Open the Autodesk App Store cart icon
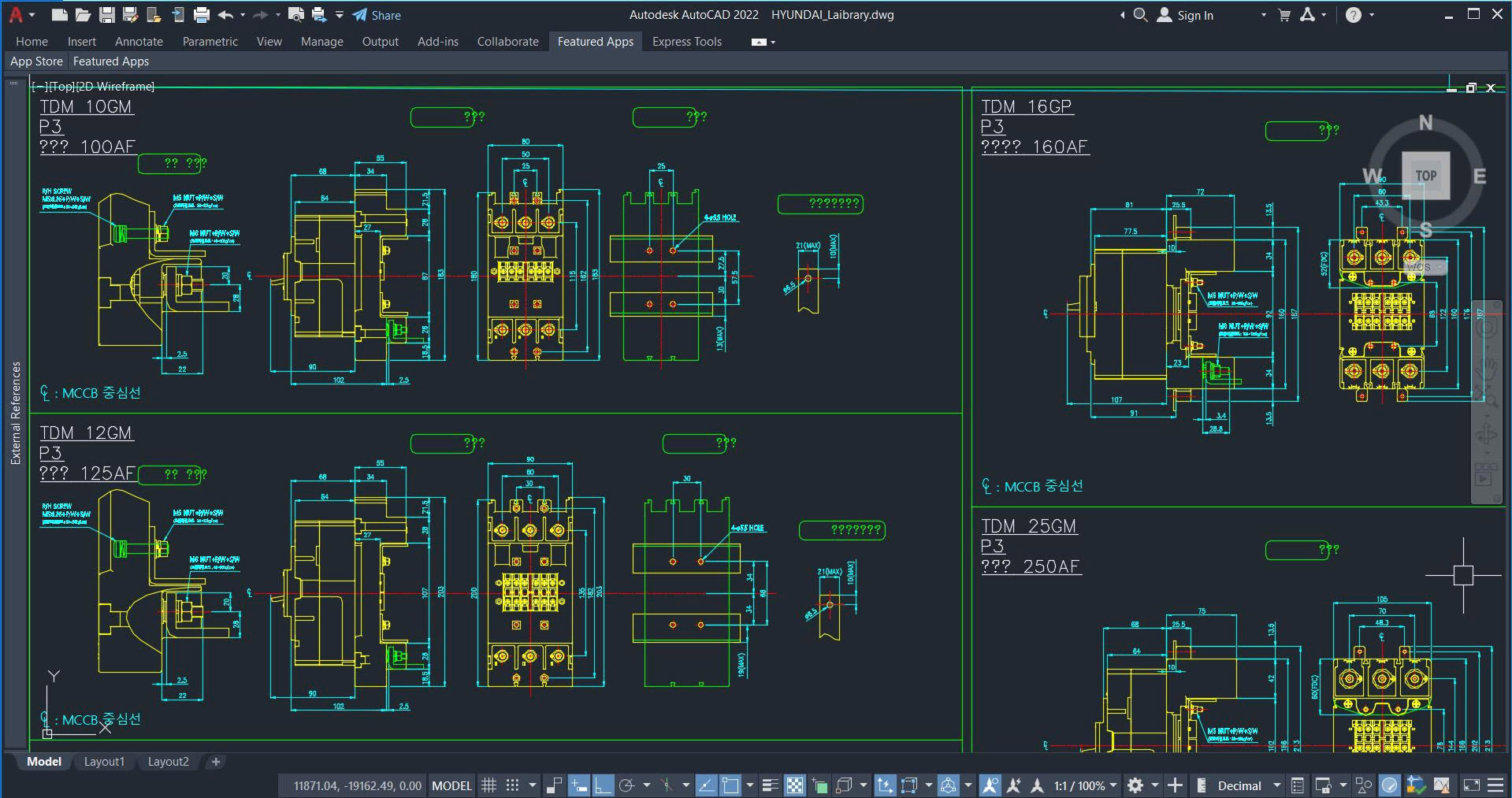Viewport: 1512px width, 798px height. (x=1284, y=14)
